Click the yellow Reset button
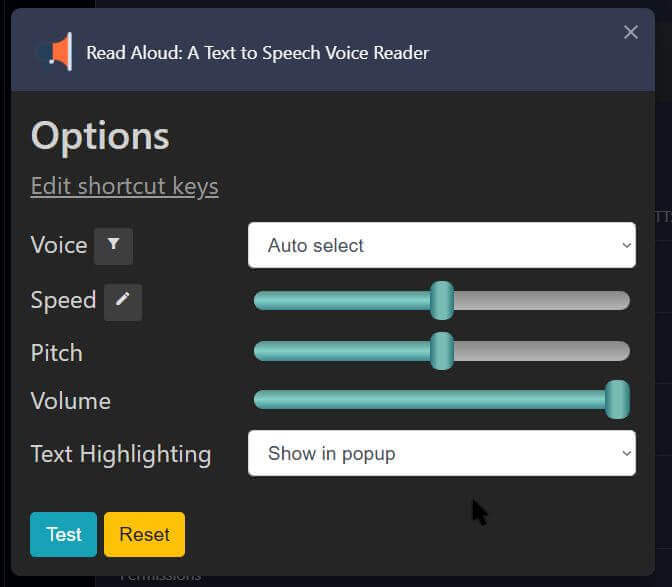The height and width of the screenshot is (587, 672). pyautogui.click(x=144, y=534)
